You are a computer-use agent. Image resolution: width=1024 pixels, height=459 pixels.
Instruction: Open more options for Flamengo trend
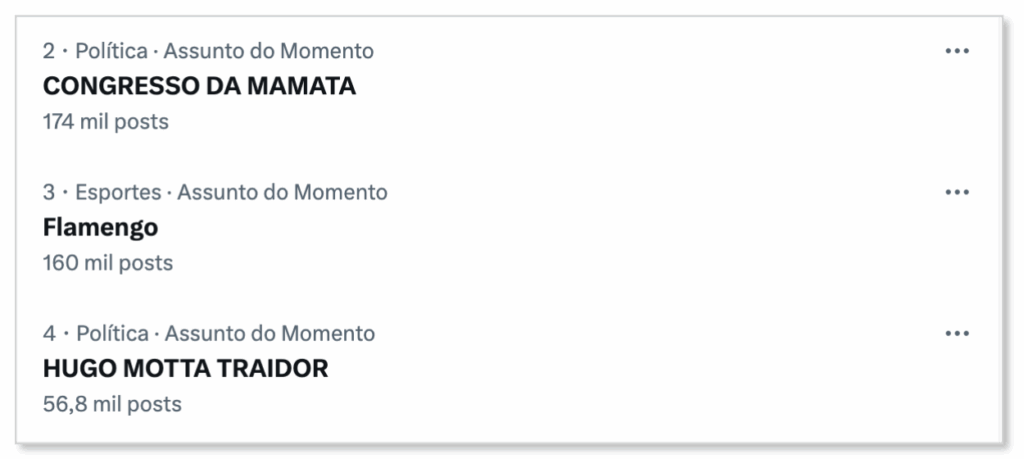(x=957, y=192)
